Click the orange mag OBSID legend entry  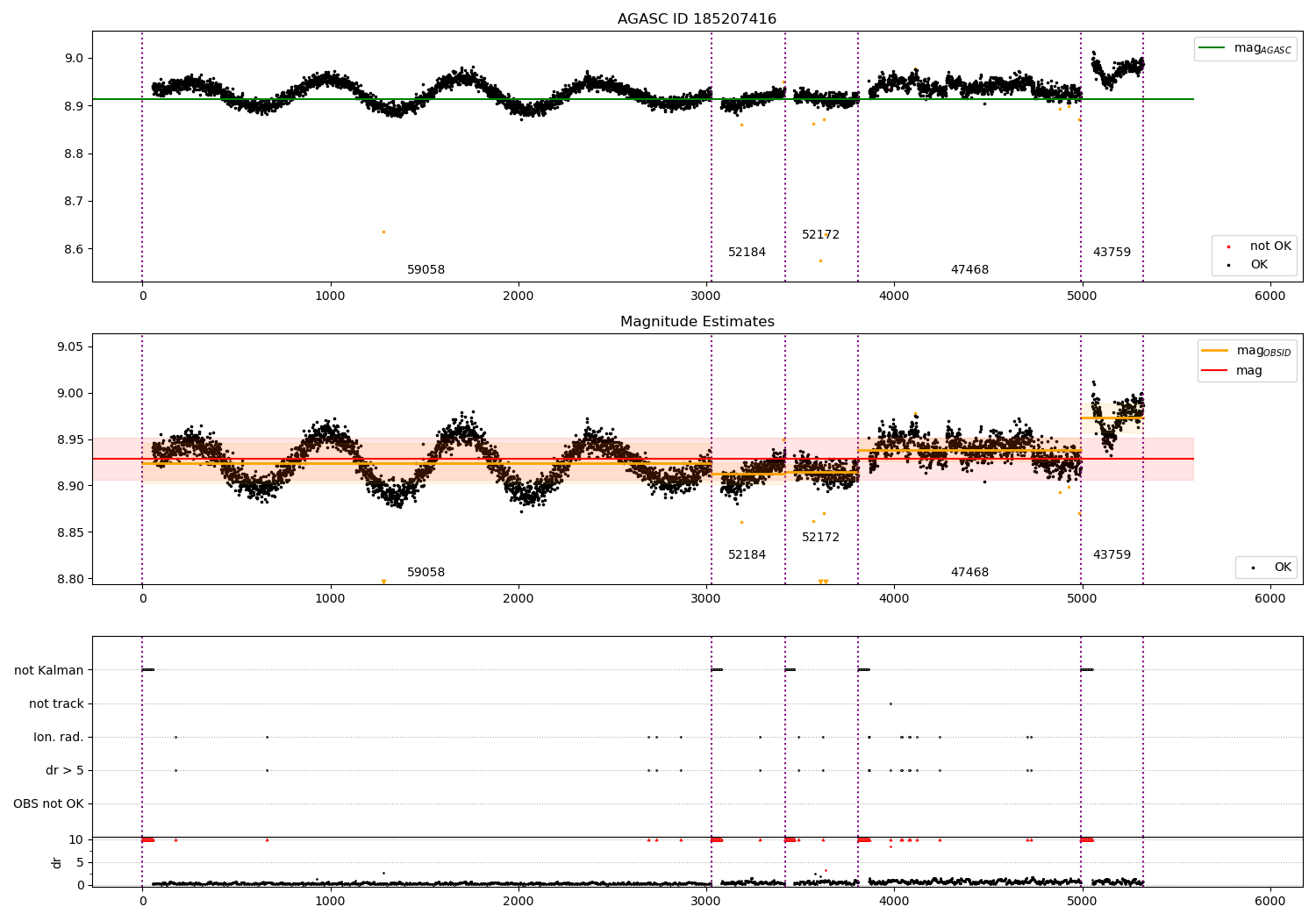(x=1247, y=352)
